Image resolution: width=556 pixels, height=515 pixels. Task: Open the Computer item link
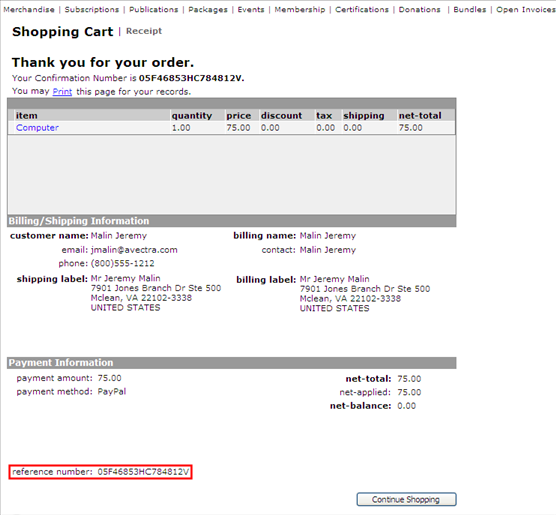[x=37, y=128]
